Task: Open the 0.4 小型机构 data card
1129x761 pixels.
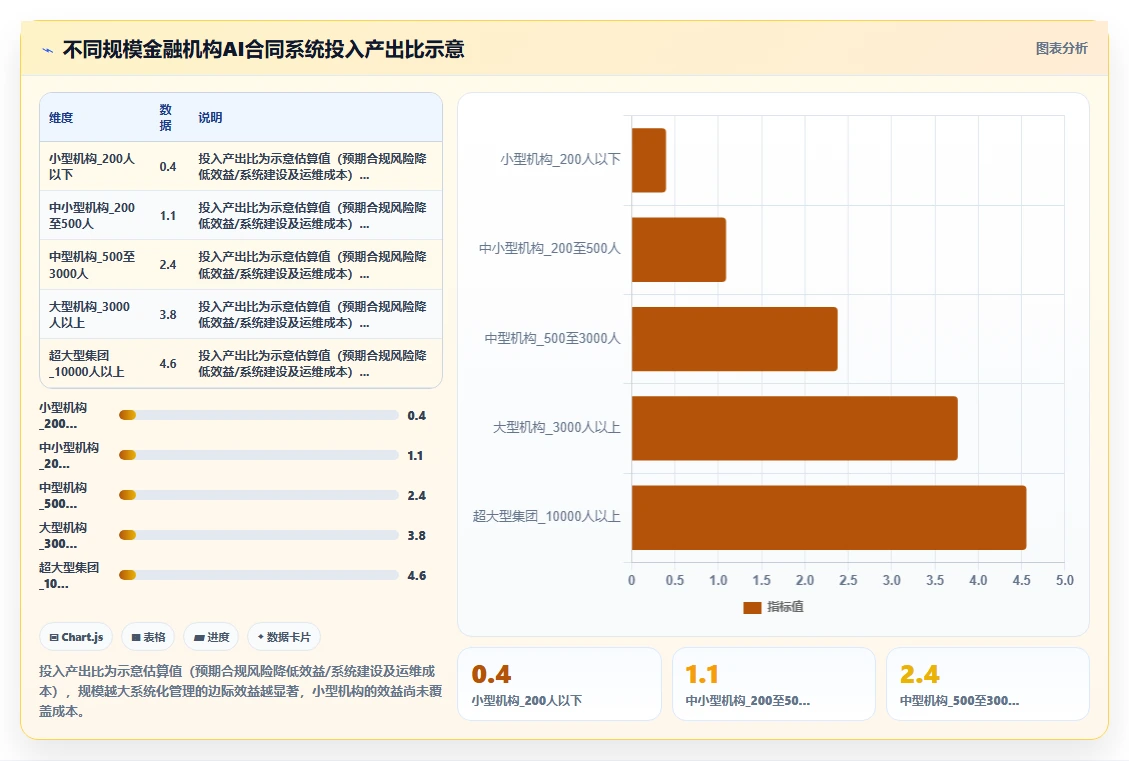Action: [559, 684]
